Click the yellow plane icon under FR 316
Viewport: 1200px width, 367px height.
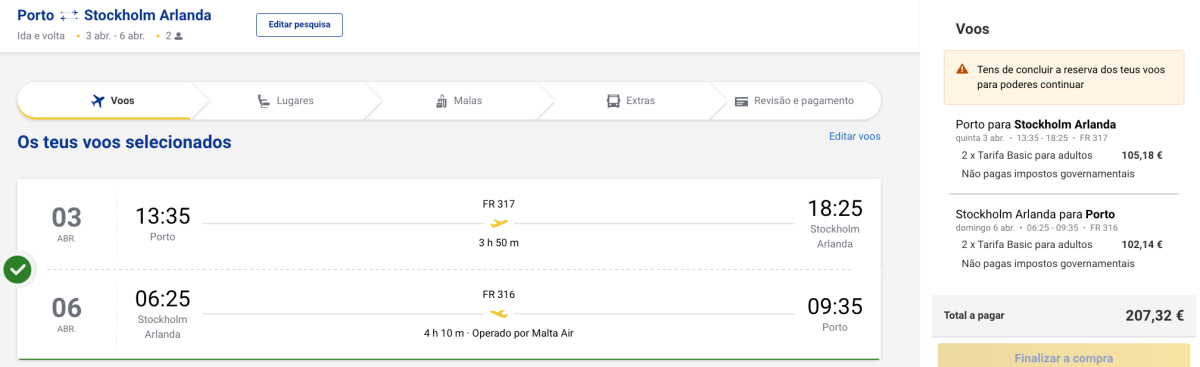[499, 313]
